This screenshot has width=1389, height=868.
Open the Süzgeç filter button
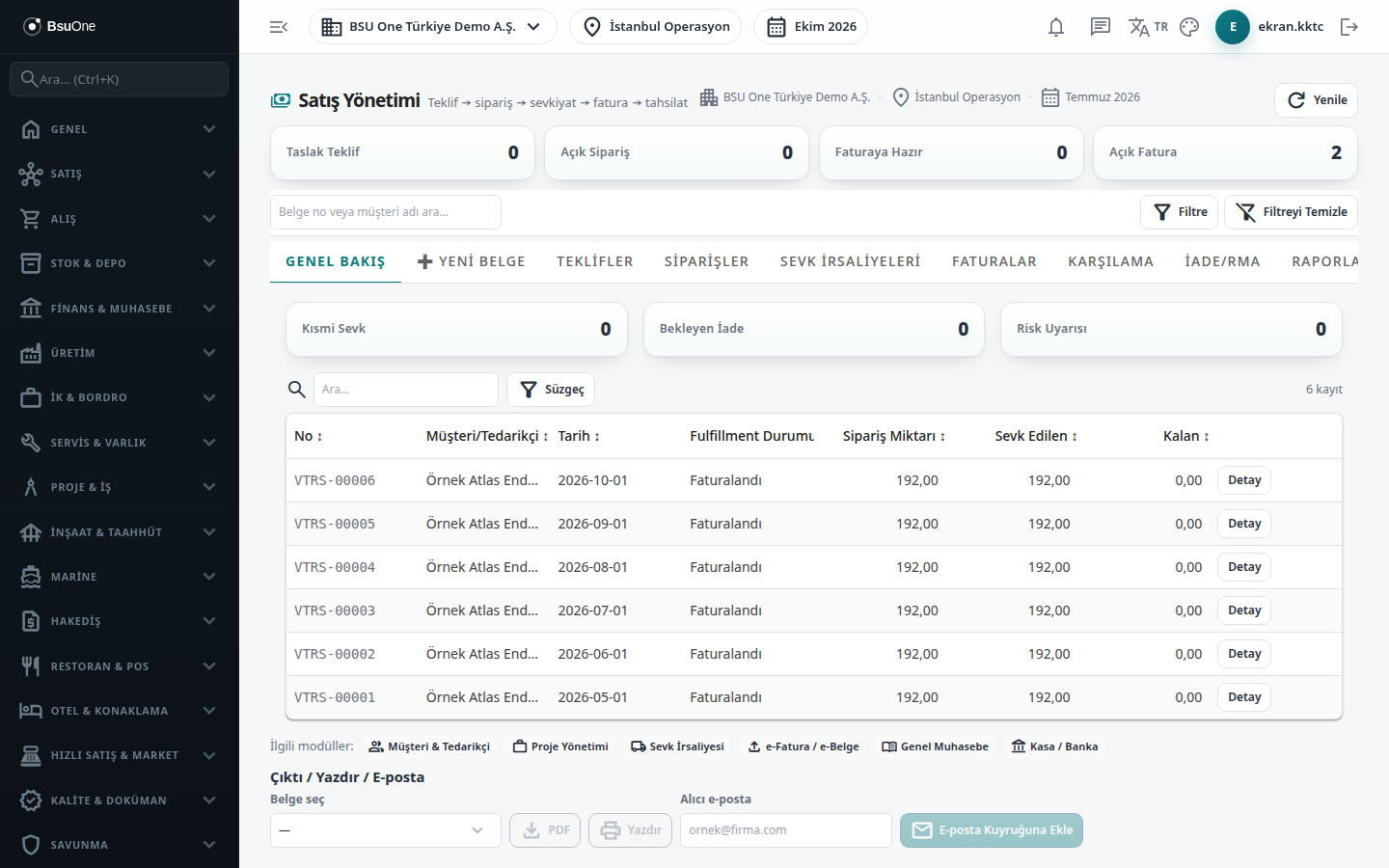551,390
